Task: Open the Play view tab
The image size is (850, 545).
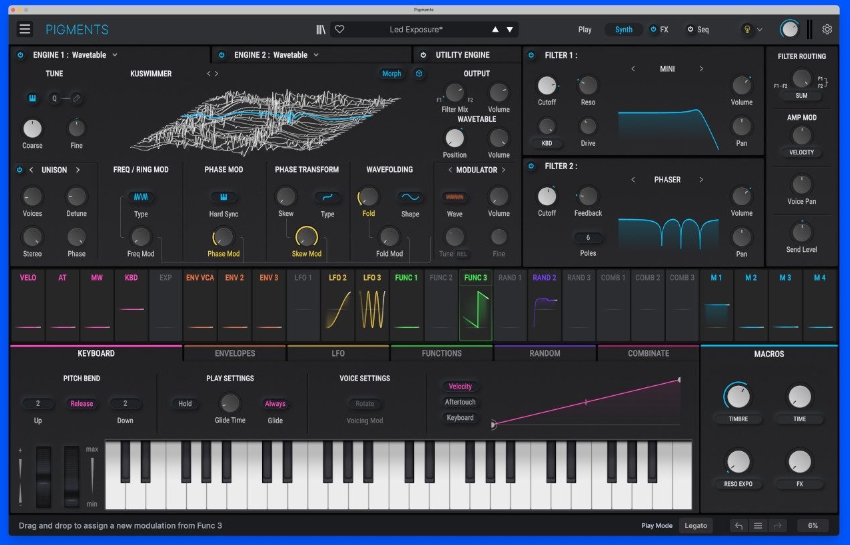Action: (584, 29)
